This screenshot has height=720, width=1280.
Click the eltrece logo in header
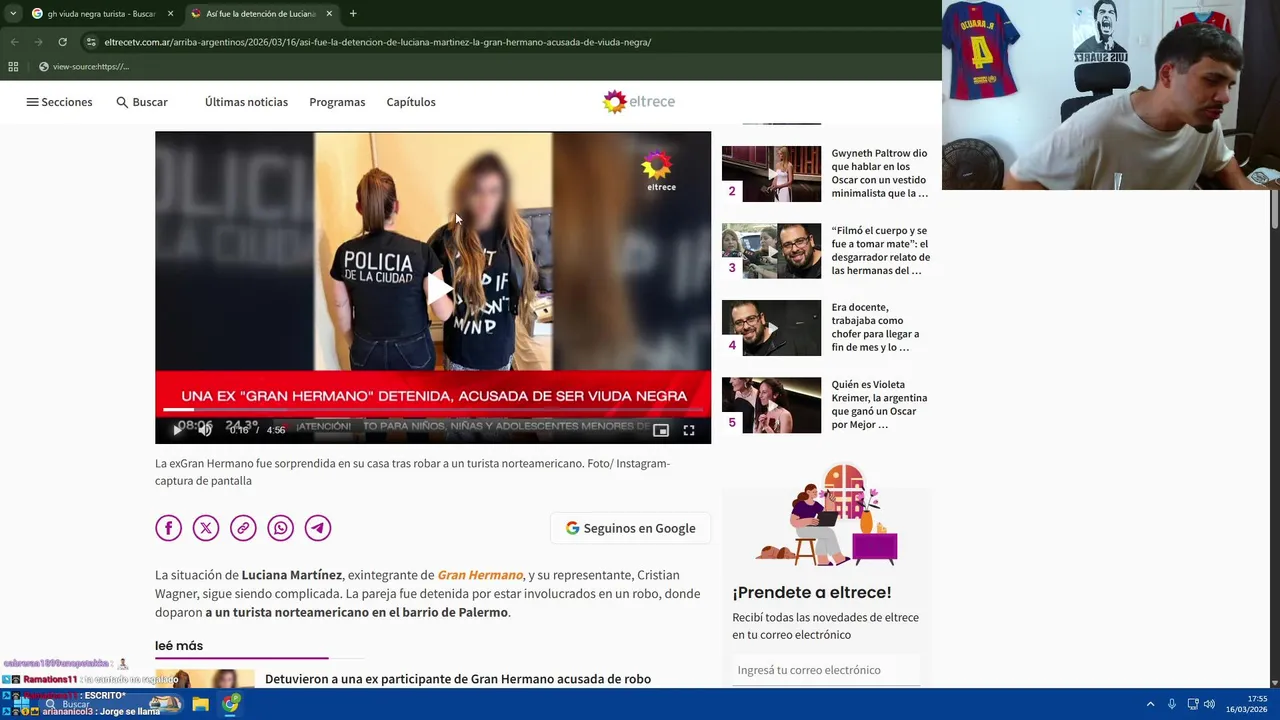(639, 102)
